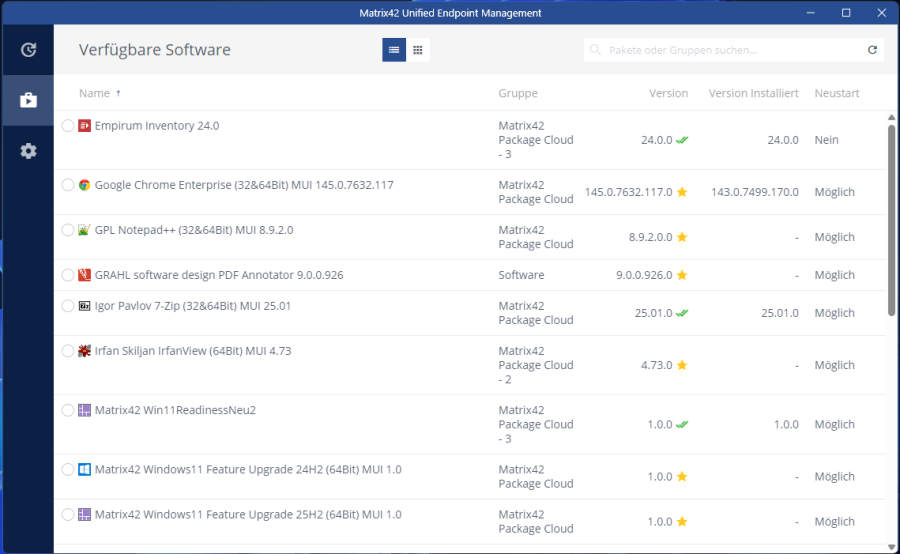Click the Google Chrome Enterprise package icon
Screen dimensions: 900x554
point(85,185)
